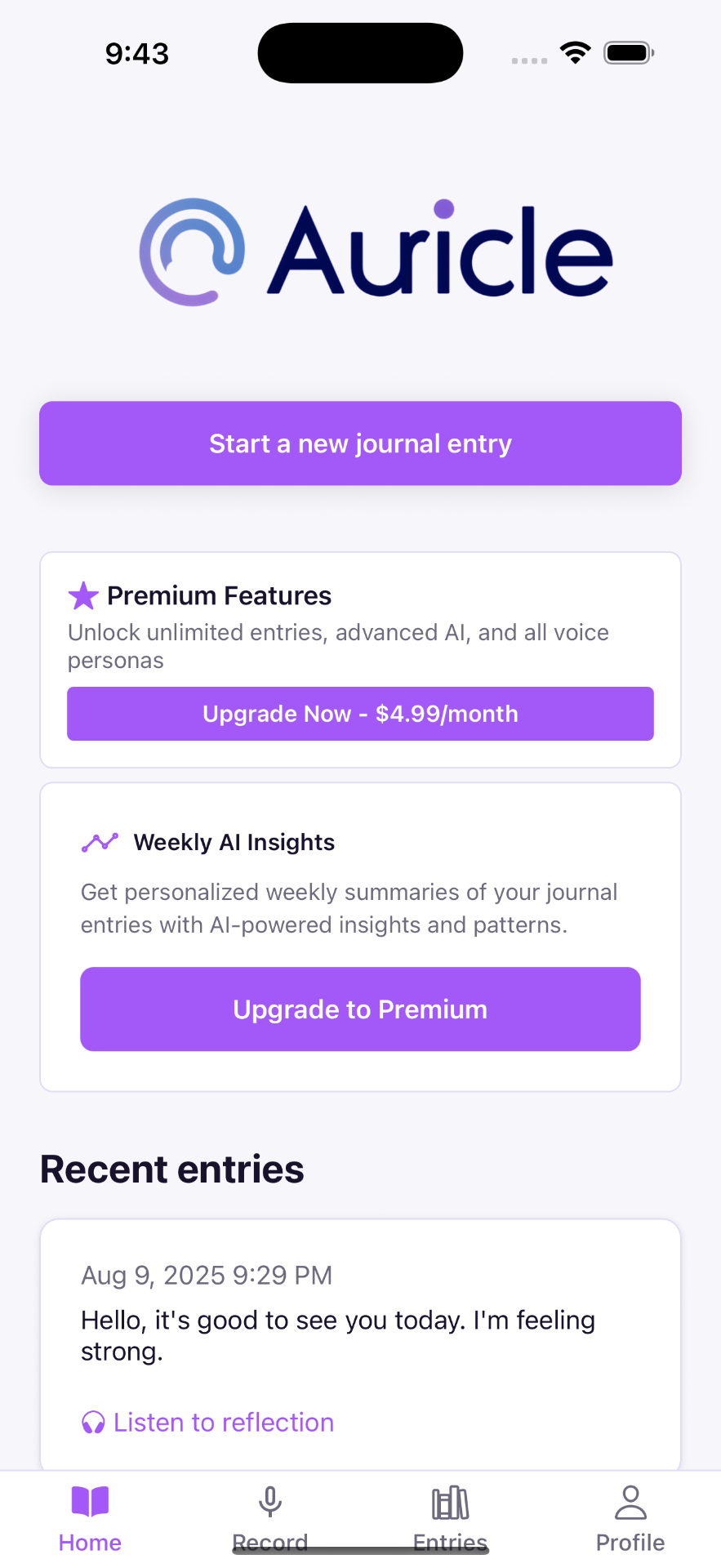
Task: Tap the Recent entries heading
Action: pos(172,1169)
